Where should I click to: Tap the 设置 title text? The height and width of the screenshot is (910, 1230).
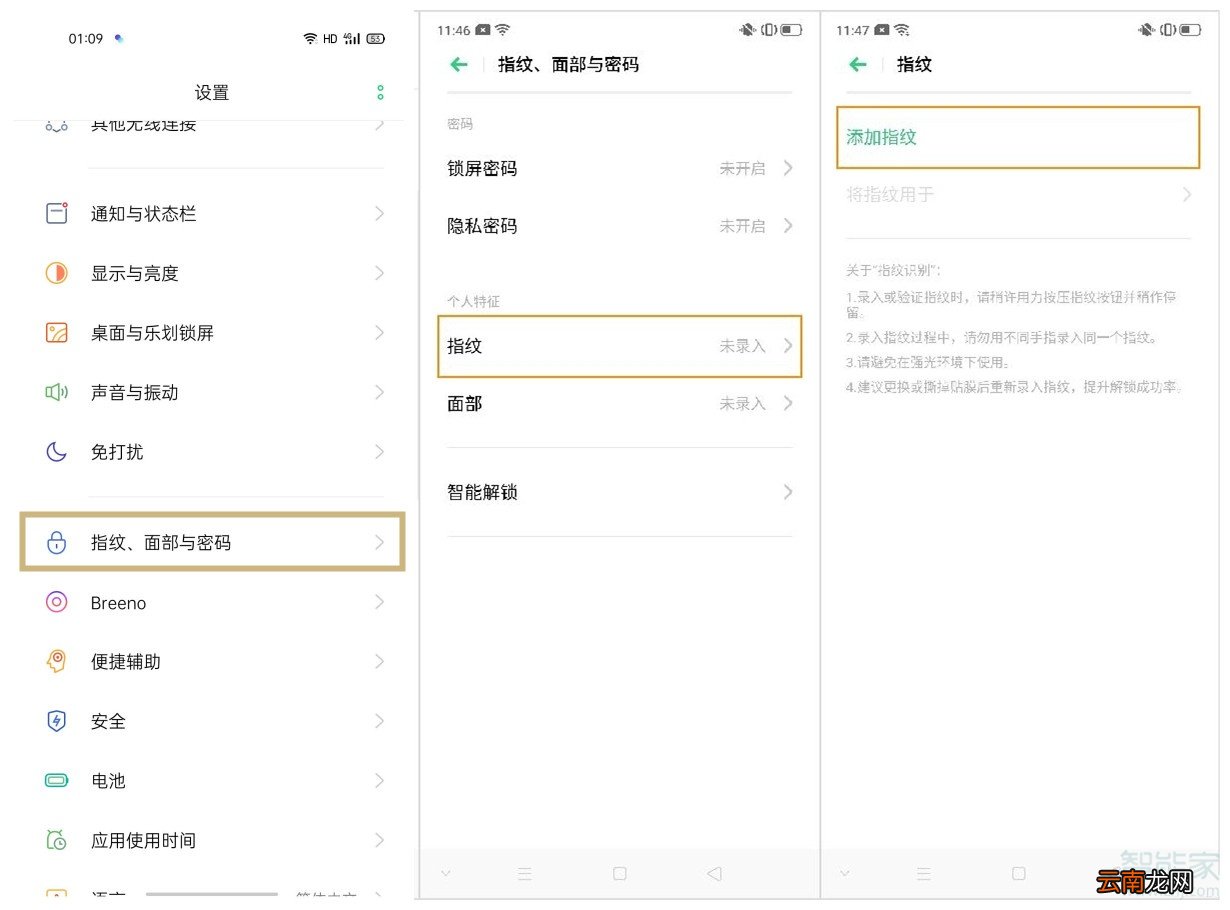(x=212, y=93)
